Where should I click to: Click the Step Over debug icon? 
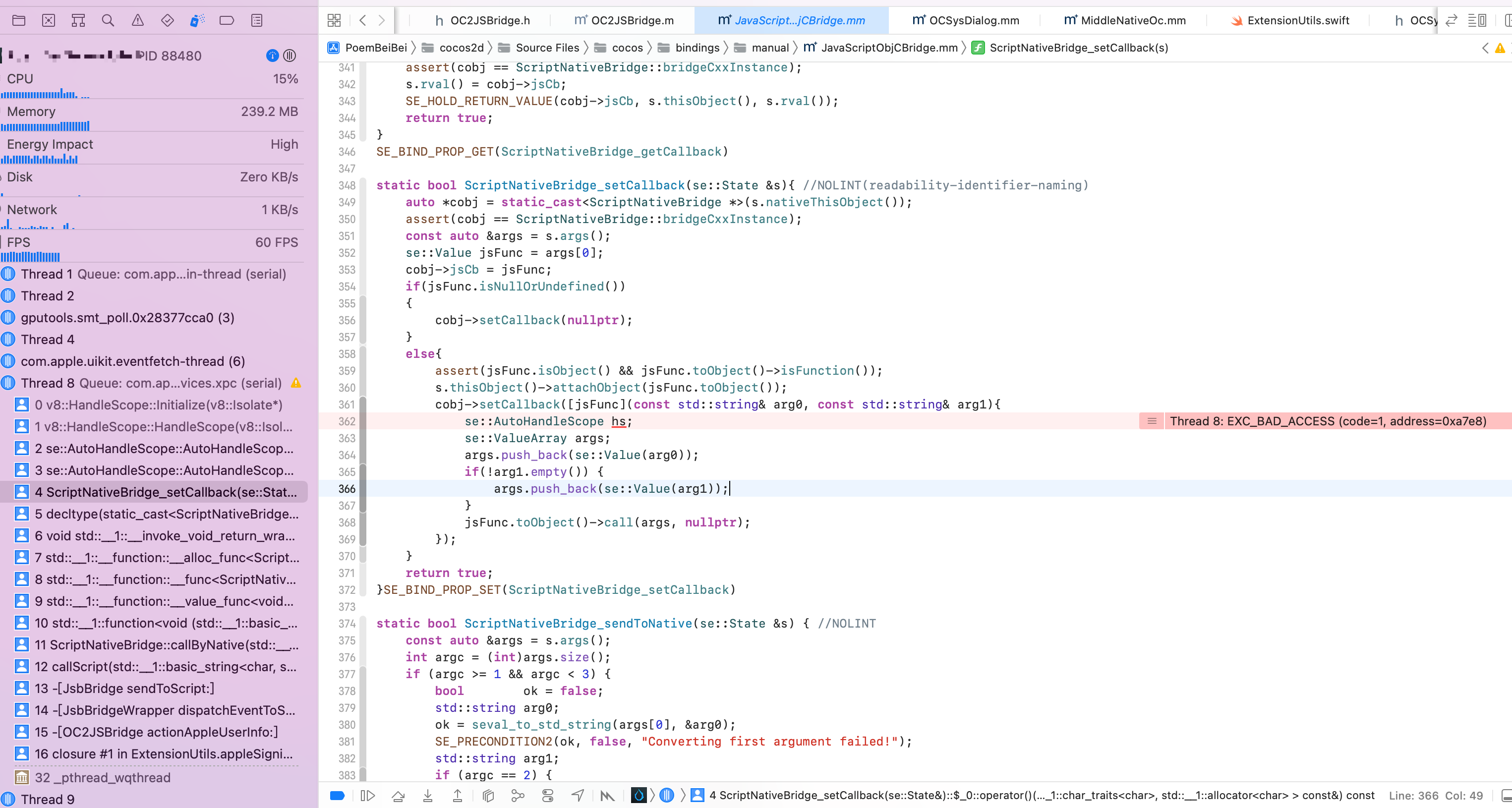click(x=398, y=796)
